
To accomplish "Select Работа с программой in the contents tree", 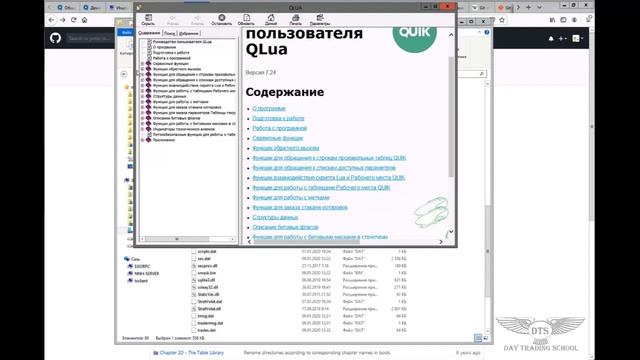I will [x=172, y=58].
